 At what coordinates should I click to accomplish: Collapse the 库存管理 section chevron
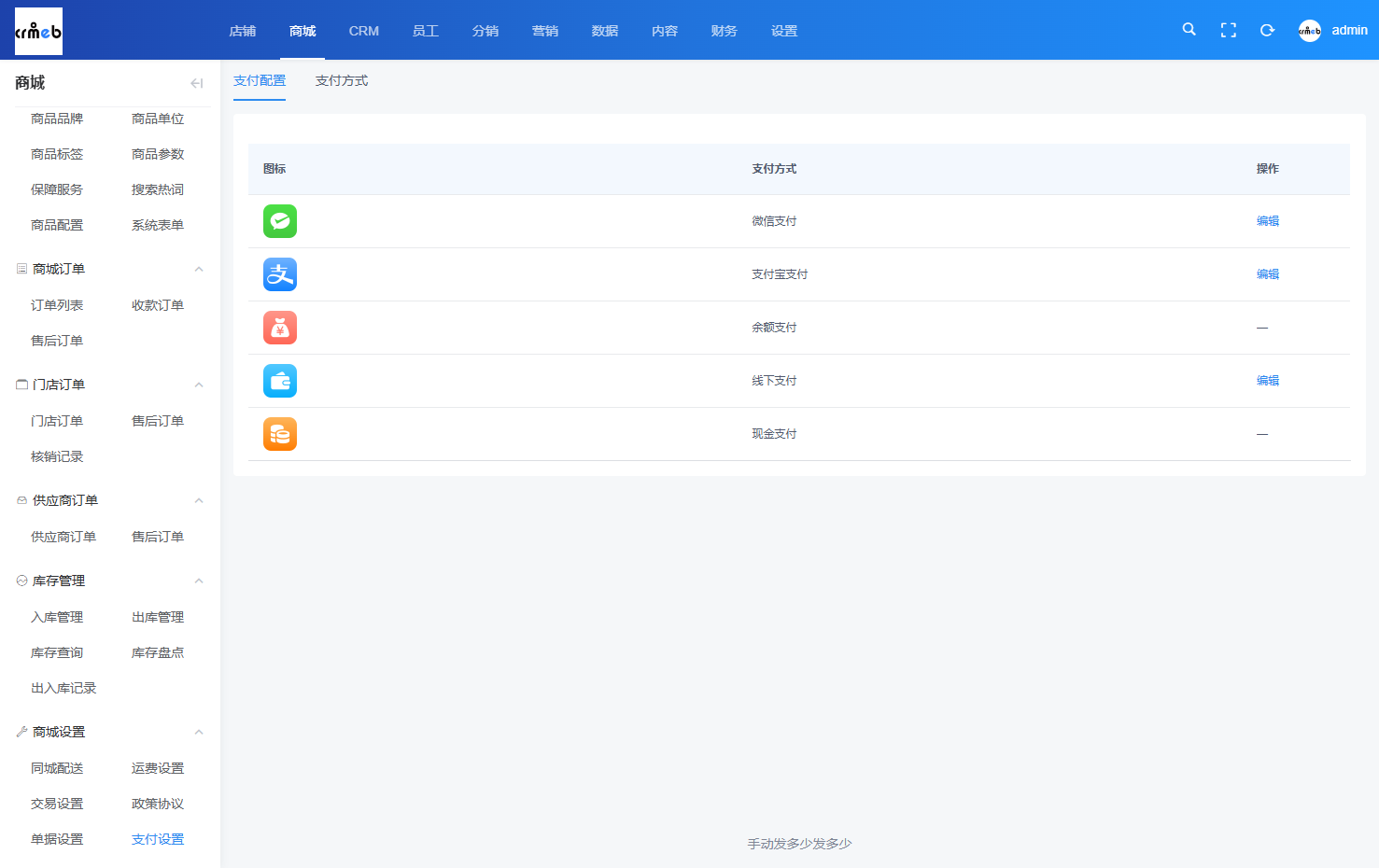tap(199, 581)
